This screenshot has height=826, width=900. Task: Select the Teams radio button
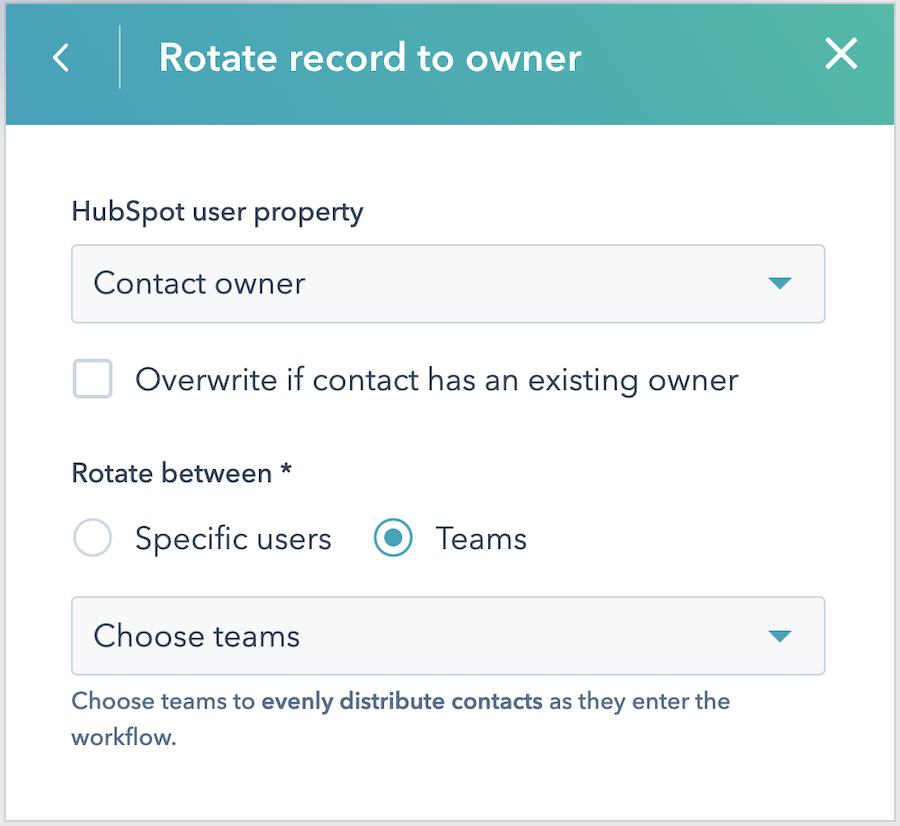click(x=393, y=538)
